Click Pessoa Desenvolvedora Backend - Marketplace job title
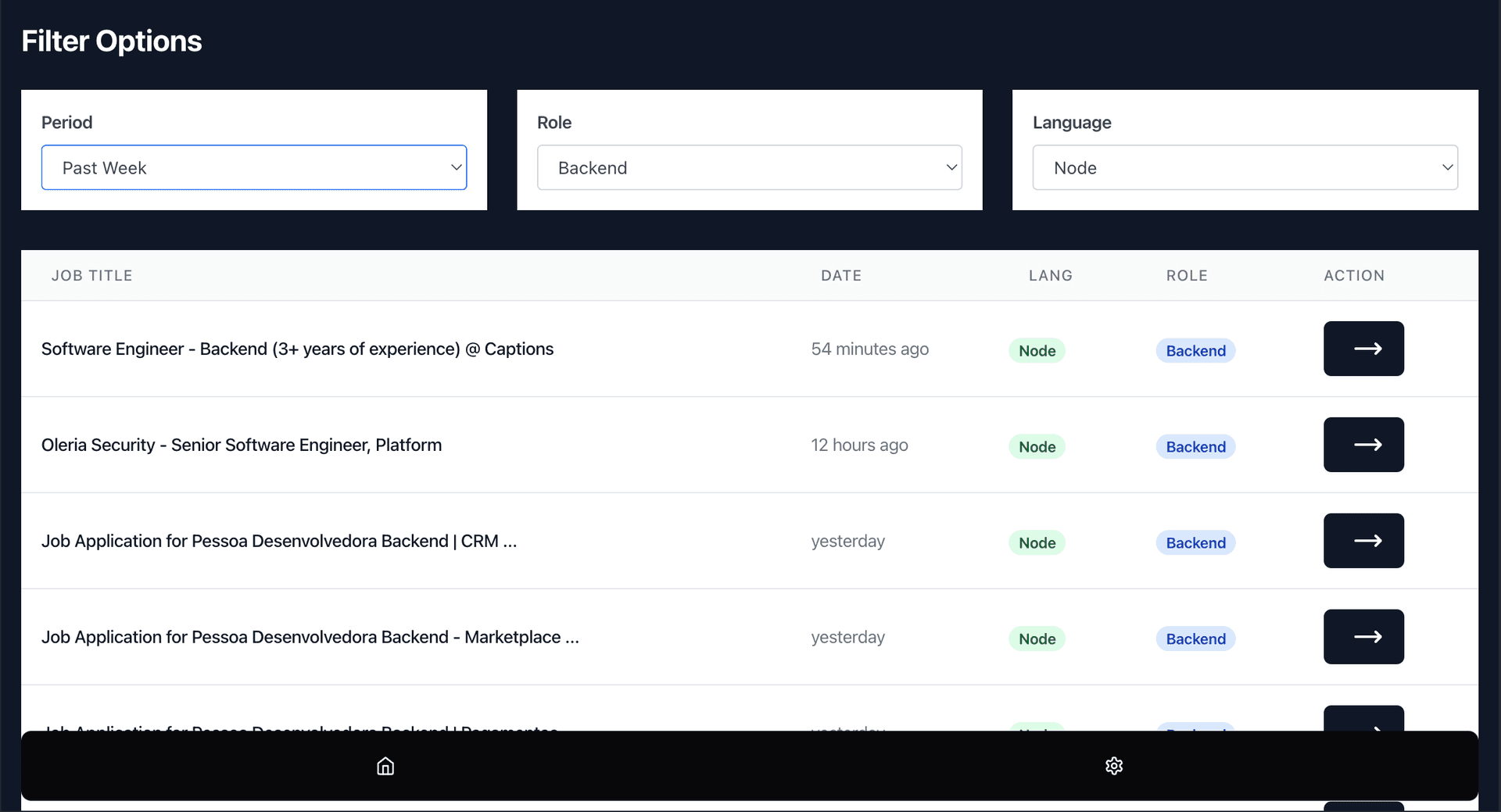 pos(310,638)
